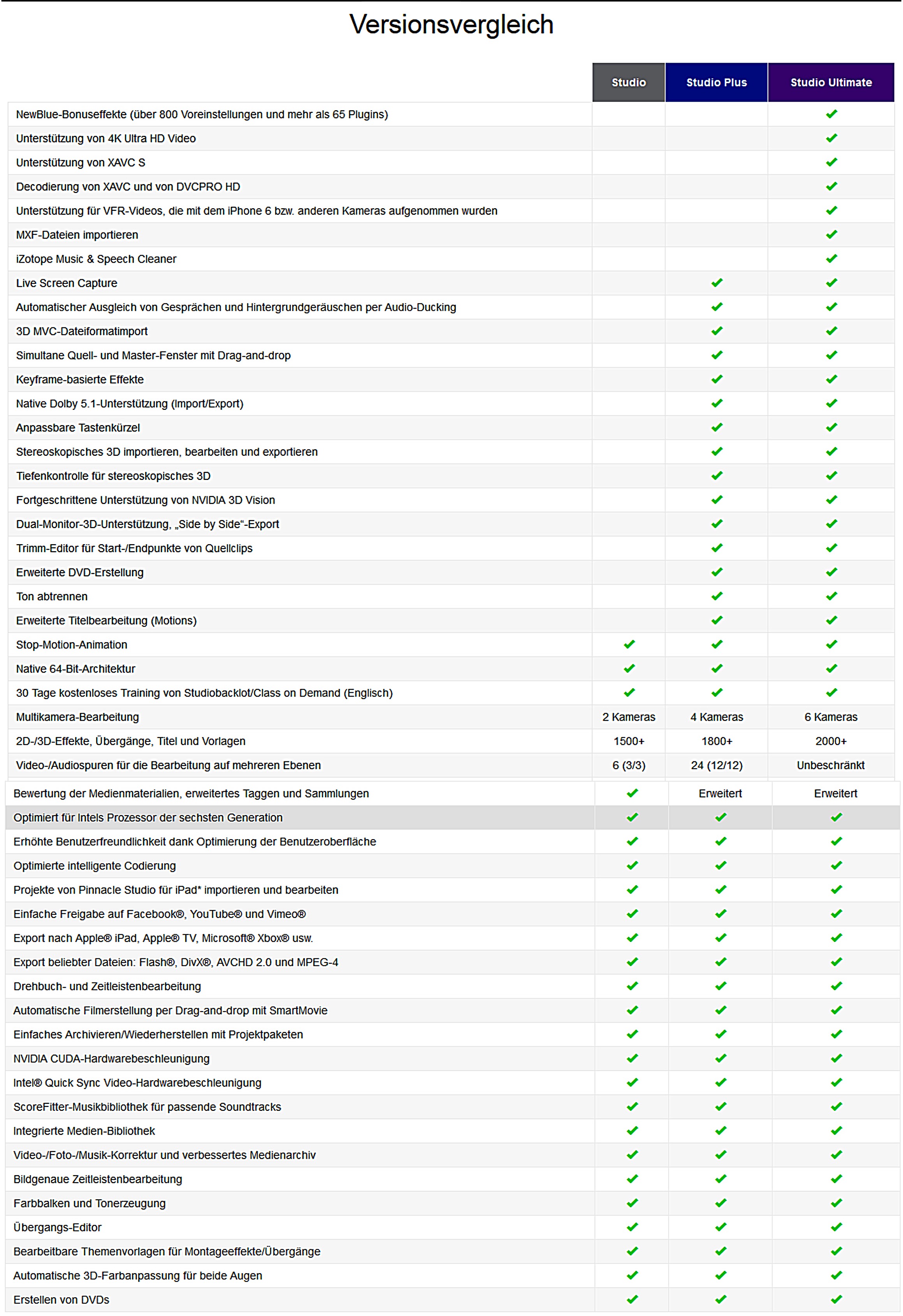The height and width of the screenshot is (1316, 903).
Task: Click 'Erweitert' in the Studio Plus column
Action: (x=720, y=793)
